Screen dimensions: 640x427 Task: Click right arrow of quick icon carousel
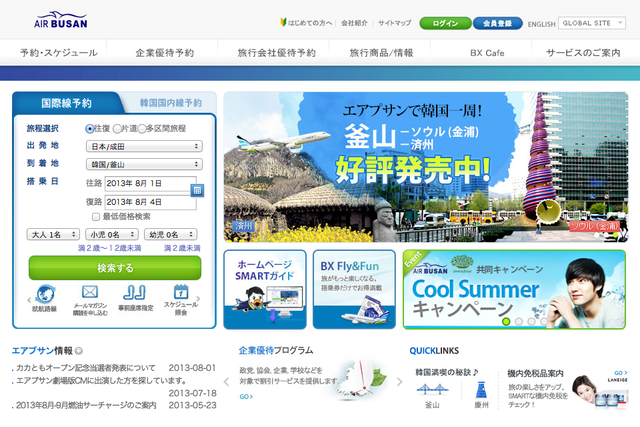[198, 299]
